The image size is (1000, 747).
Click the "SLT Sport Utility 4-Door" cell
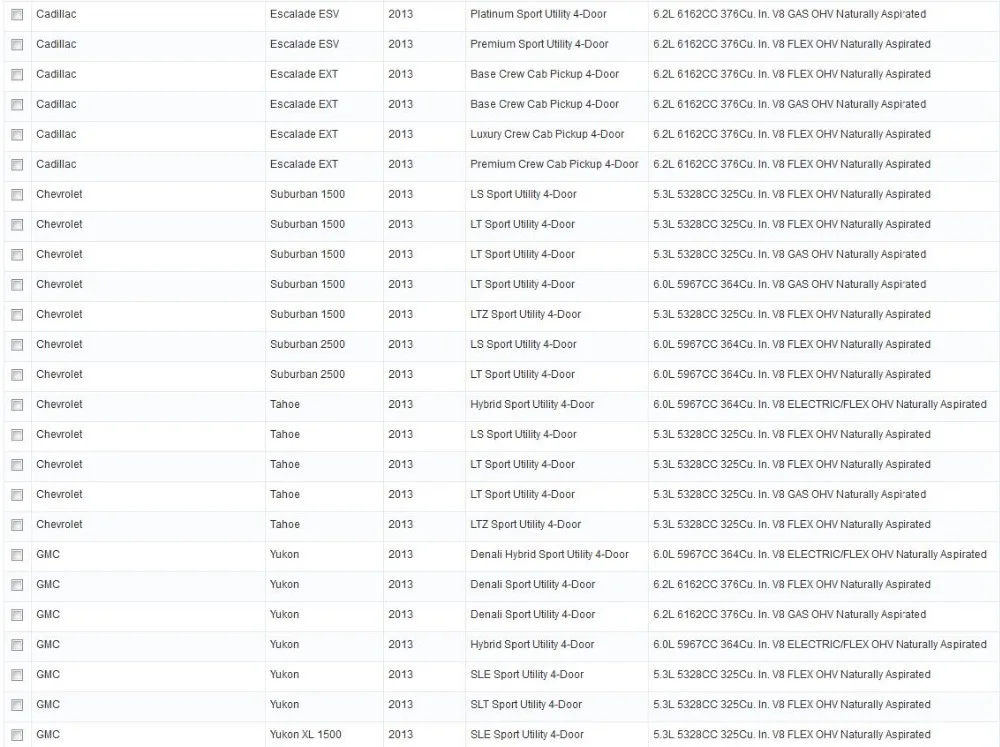(x=526, y=704)
